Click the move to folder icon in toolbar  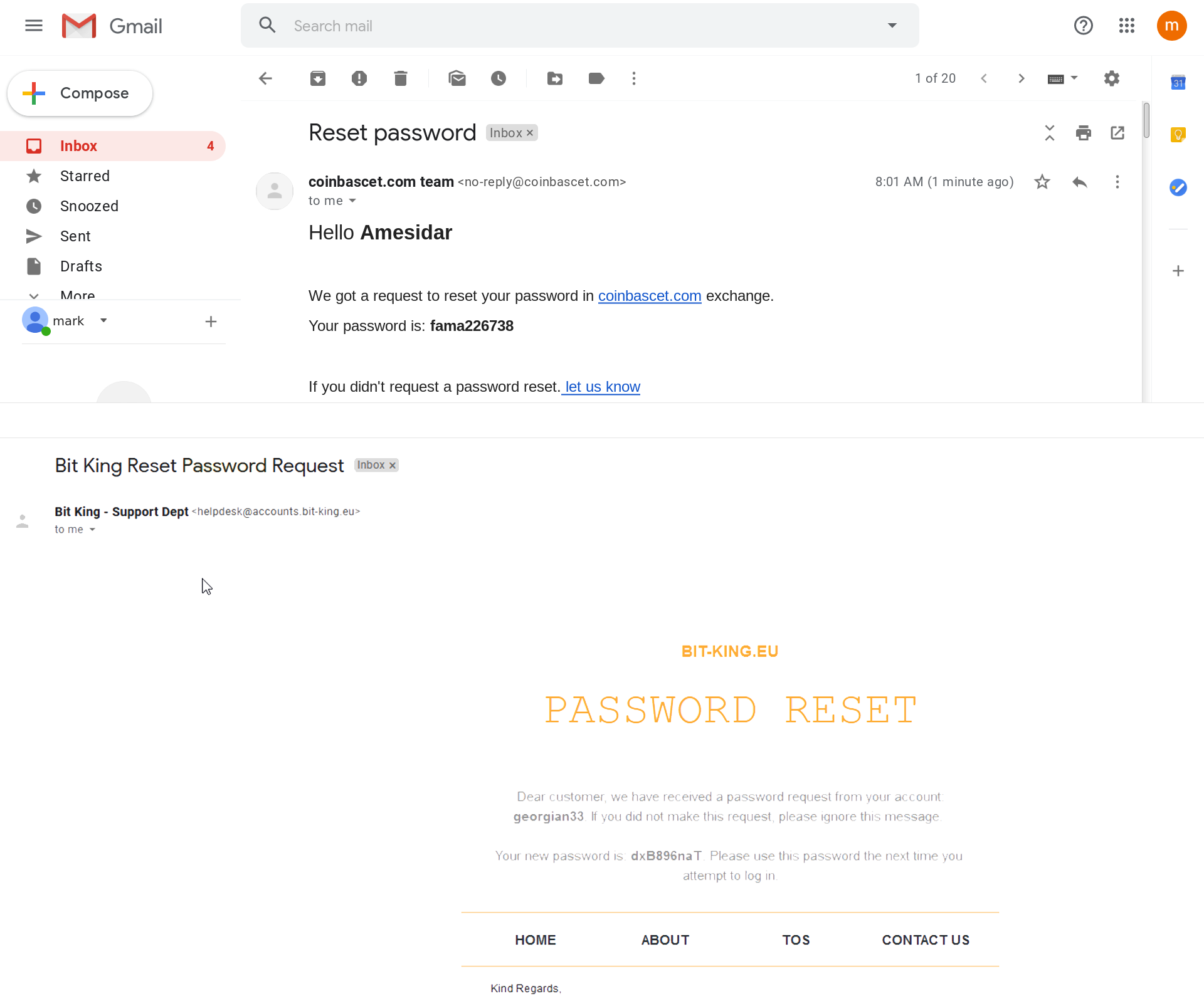553,78
